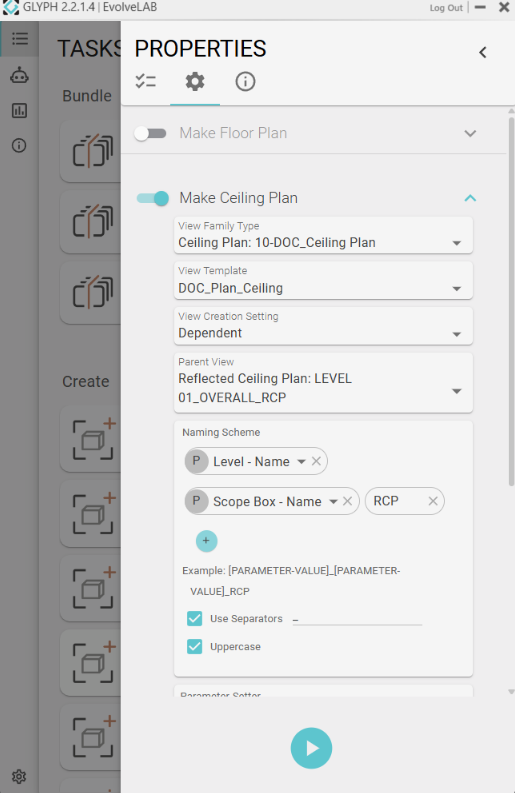
Task: Collapse the Properties panel with back chevron
Action: tap(483, 52)
